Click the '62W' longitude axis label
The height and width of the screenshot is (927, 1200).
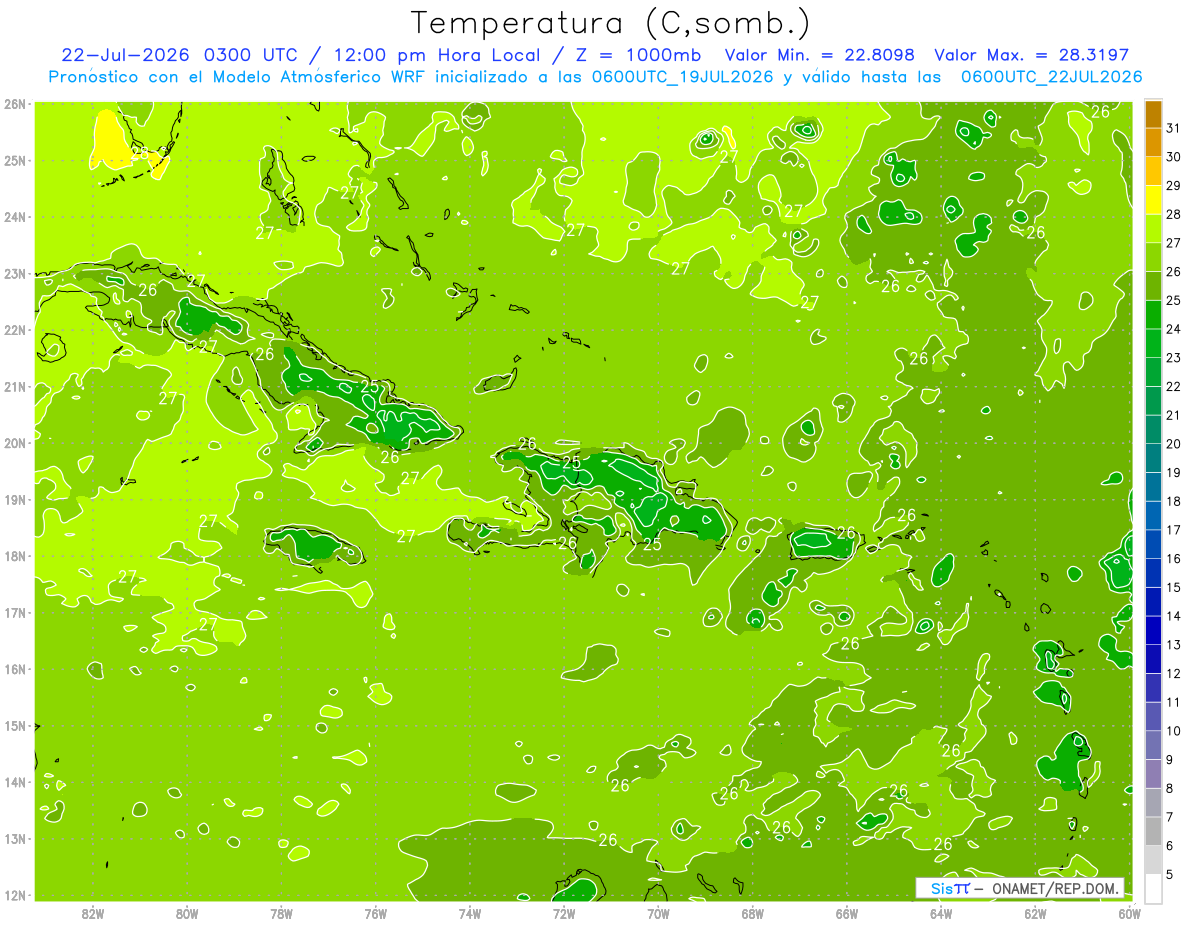(x=1035, y=913)
